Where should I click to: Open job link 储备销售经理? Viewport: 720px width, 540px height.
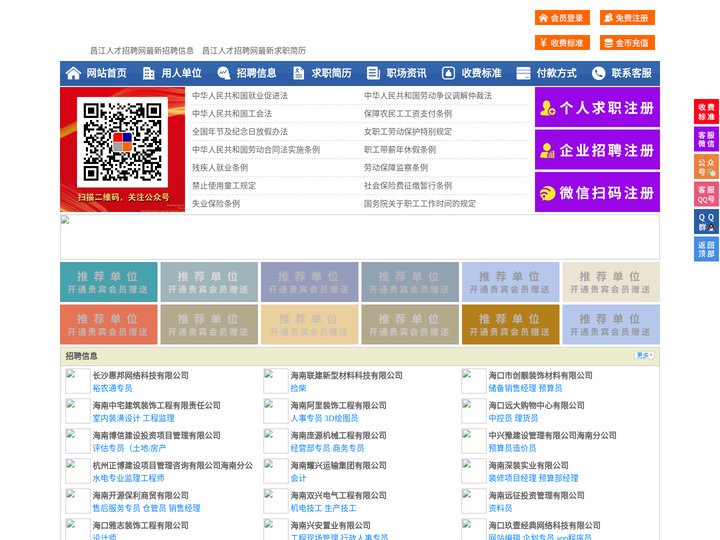point(512,388)
